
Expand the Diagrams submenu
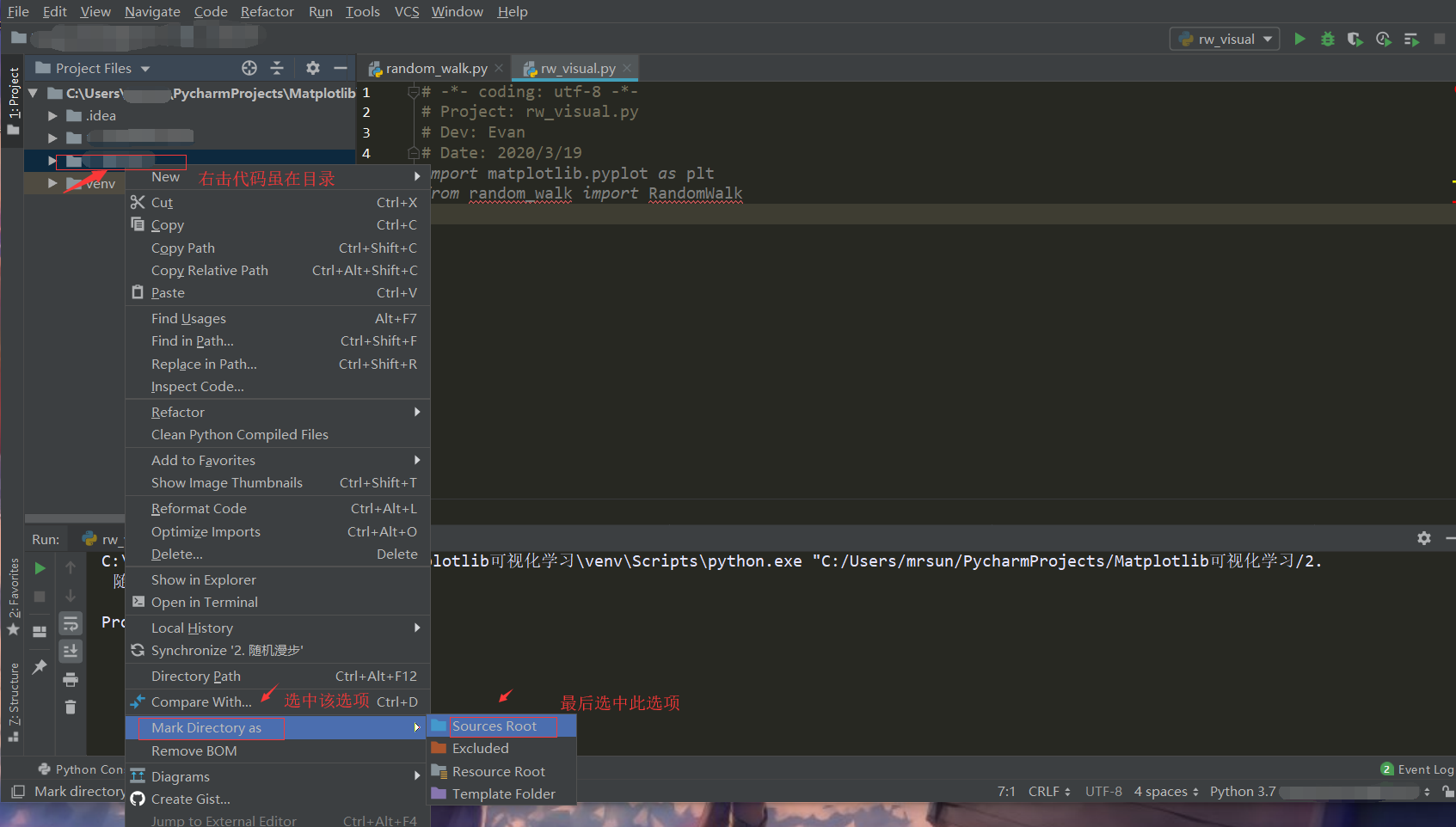(x=278, y=776)
